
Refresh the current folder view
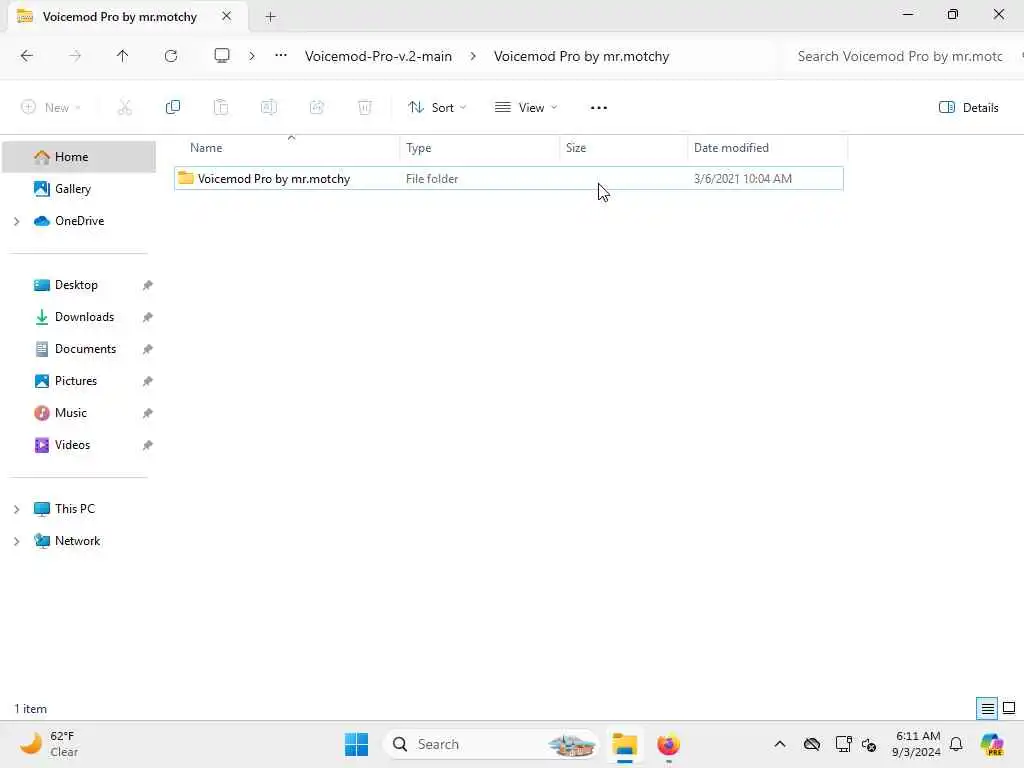pyautogui.click(x=171, y=56)
